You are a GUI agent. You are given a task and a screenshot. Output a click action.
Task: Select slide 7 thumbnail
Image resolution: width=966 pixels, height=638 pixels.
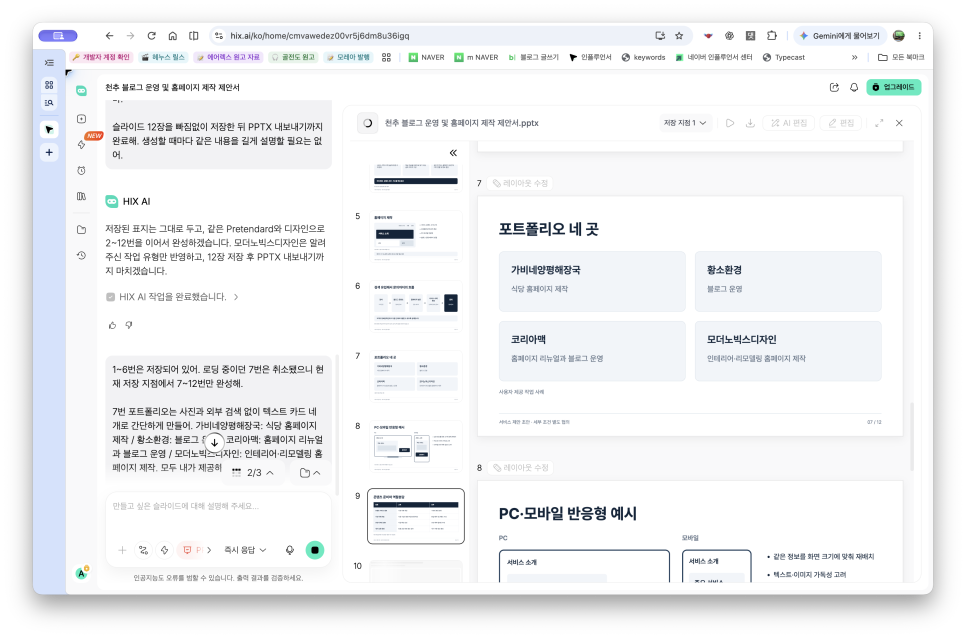416,376
